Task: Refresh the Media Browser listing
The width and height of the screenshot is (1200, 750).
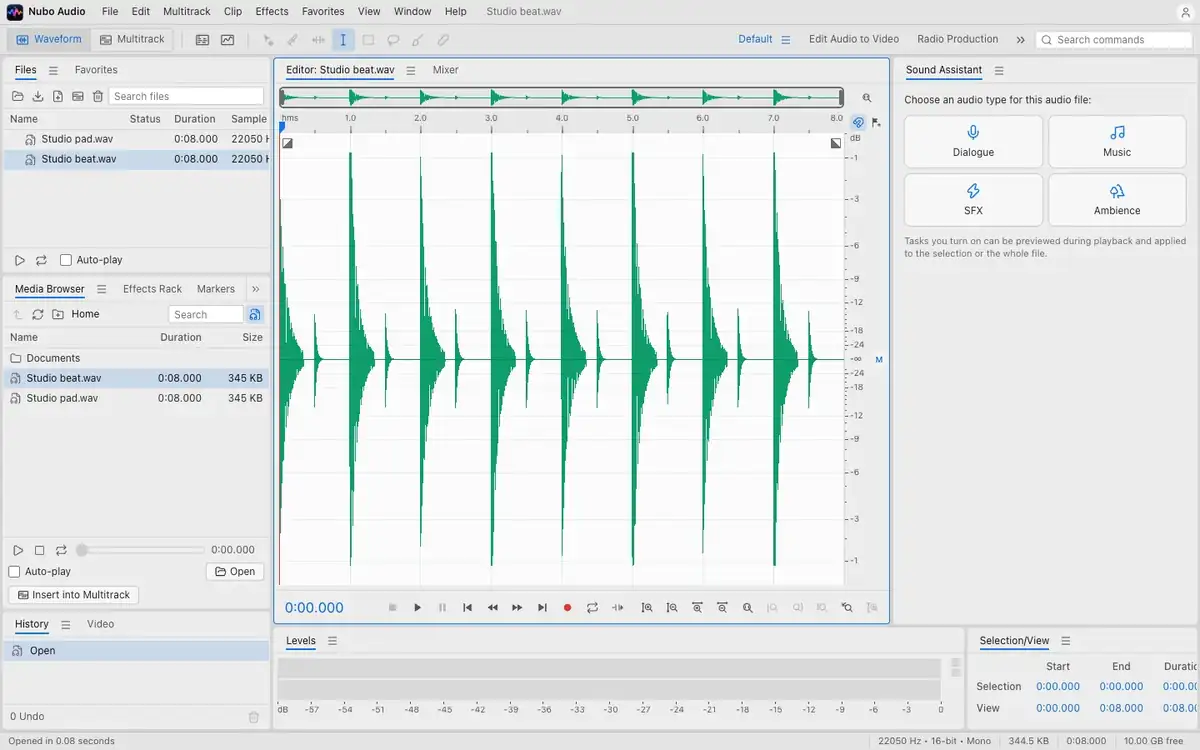Action: [38, 314]
